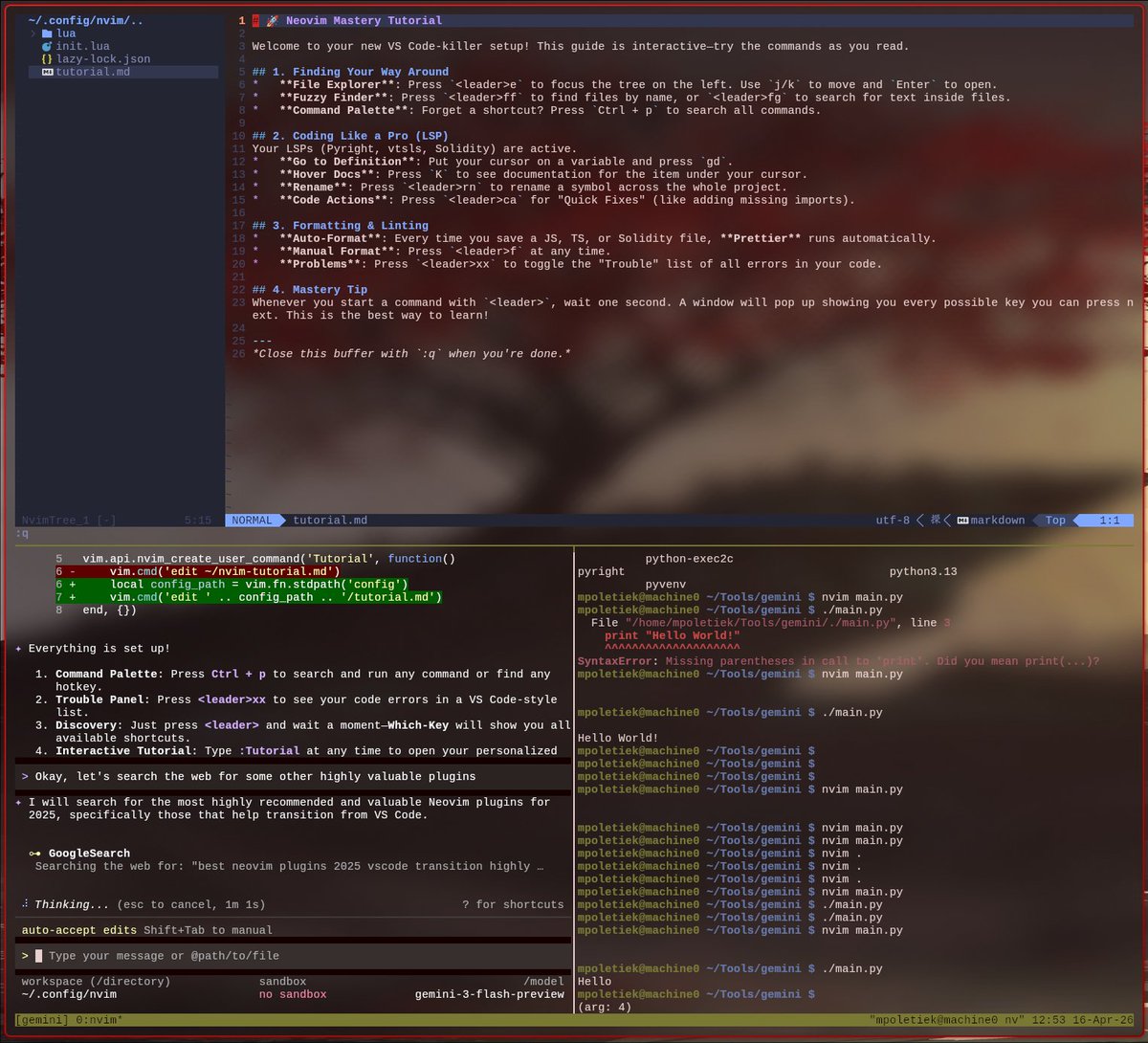Screen dimensions: 1148x1043
Task: Click tutorial.md filename in the status line
Action: click(x=330, y=521)
